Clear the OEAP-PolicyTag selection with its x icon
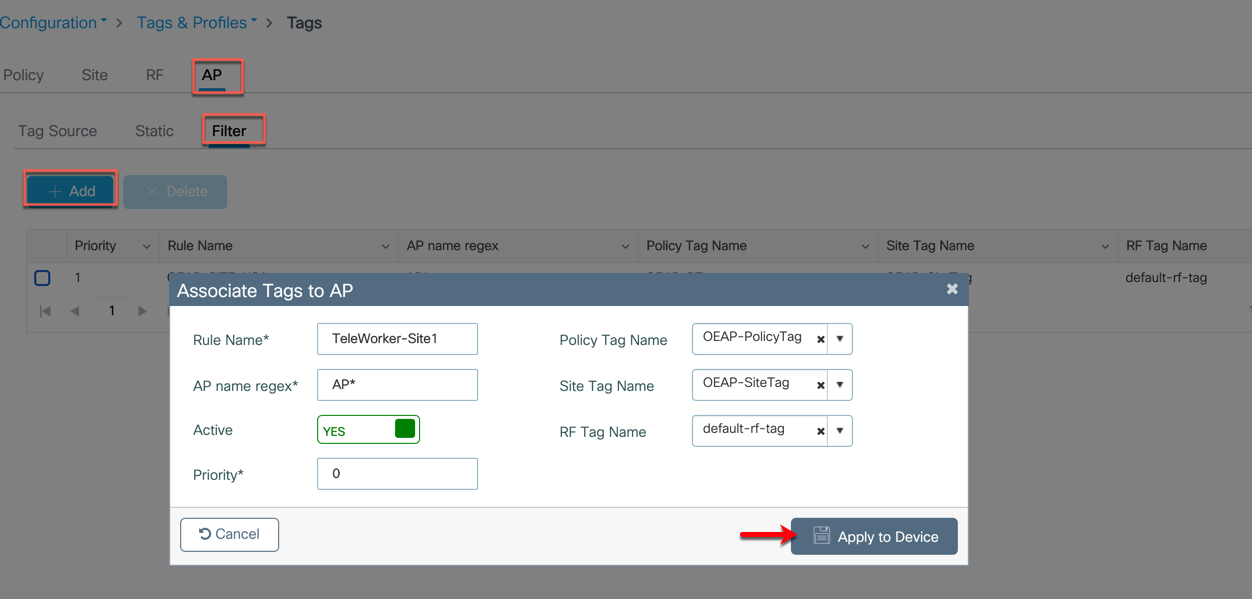 point(820,338)
